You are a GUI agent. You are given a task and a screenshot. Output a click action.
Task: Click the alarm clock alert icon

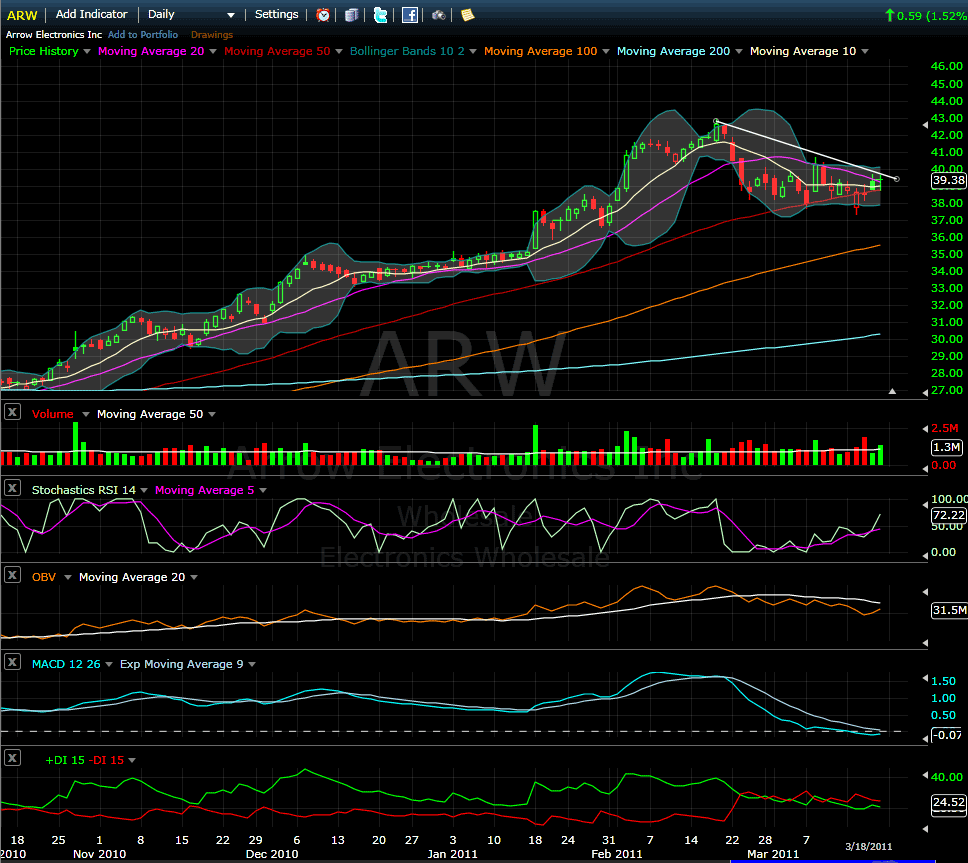point(323,15)
